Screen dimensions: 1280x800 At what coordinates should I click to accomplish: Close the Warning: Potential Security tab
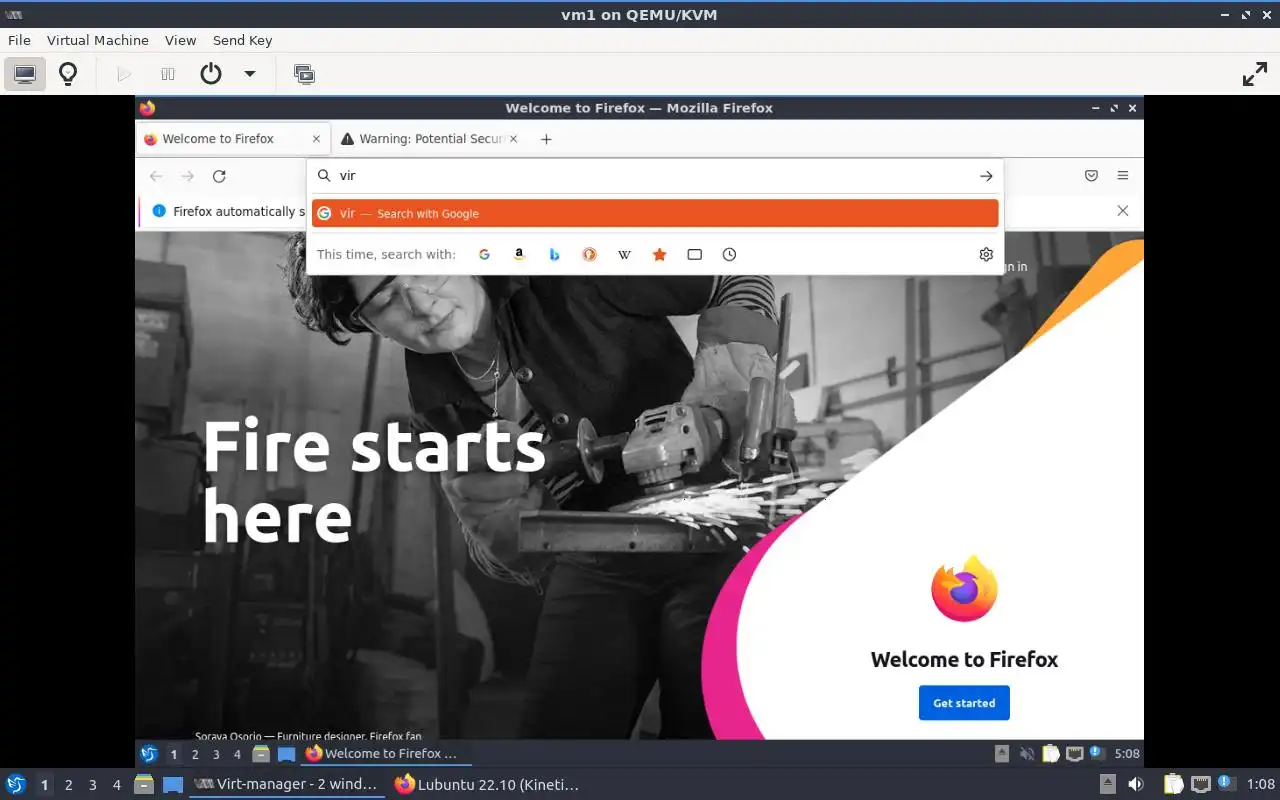(514, 139)
